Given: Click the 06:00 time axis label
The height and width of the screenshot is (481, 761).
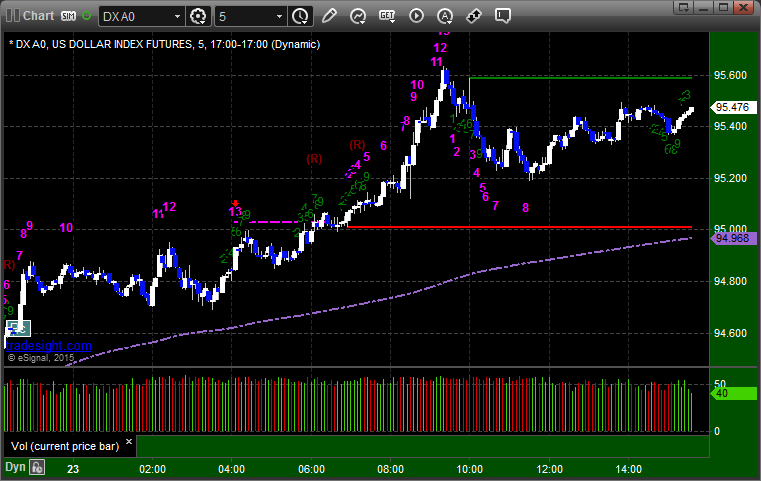Looking at the screenshot, I should (x=311, y=469).
